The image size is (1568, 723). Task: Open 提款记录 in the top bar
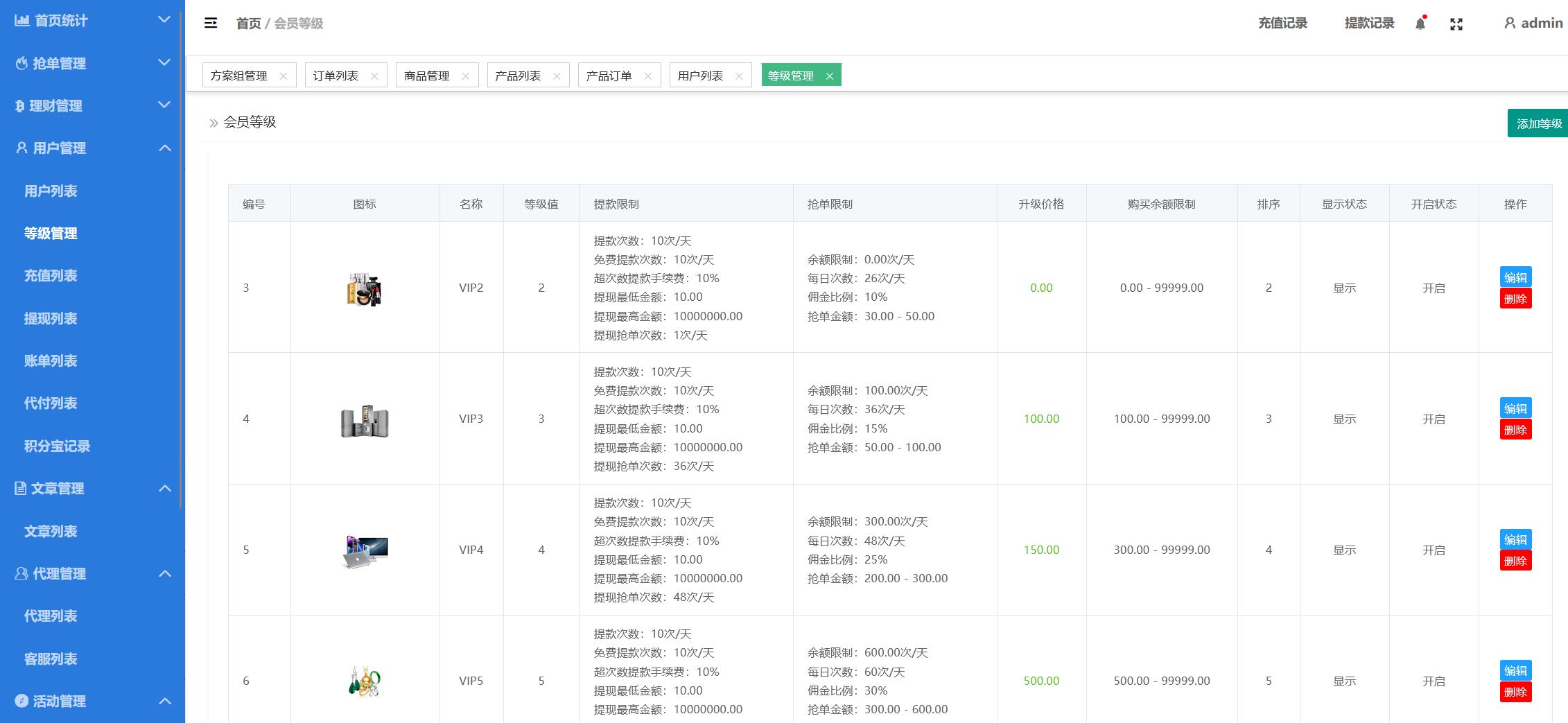(x=1369, y=23)
